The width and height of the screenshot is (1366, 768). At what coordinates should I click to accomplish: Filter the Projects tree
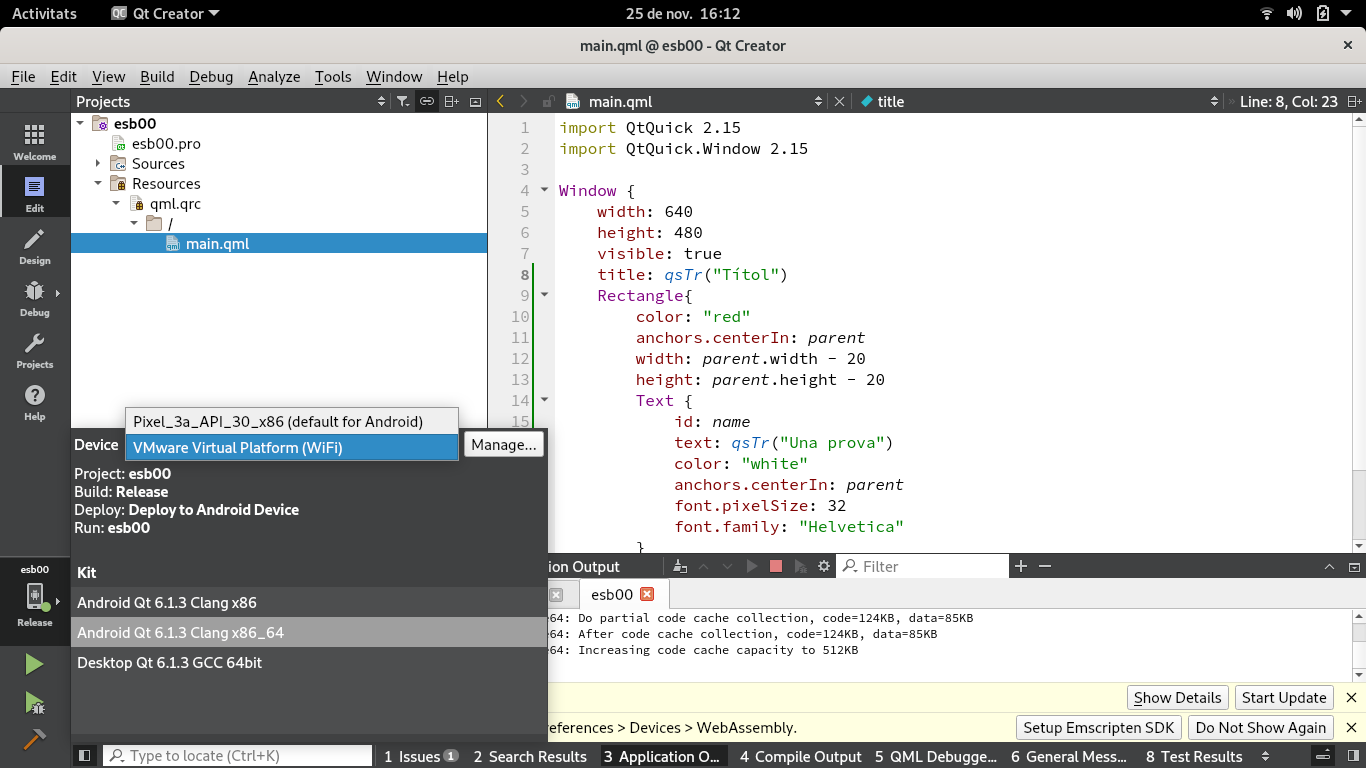coord(402,101)
